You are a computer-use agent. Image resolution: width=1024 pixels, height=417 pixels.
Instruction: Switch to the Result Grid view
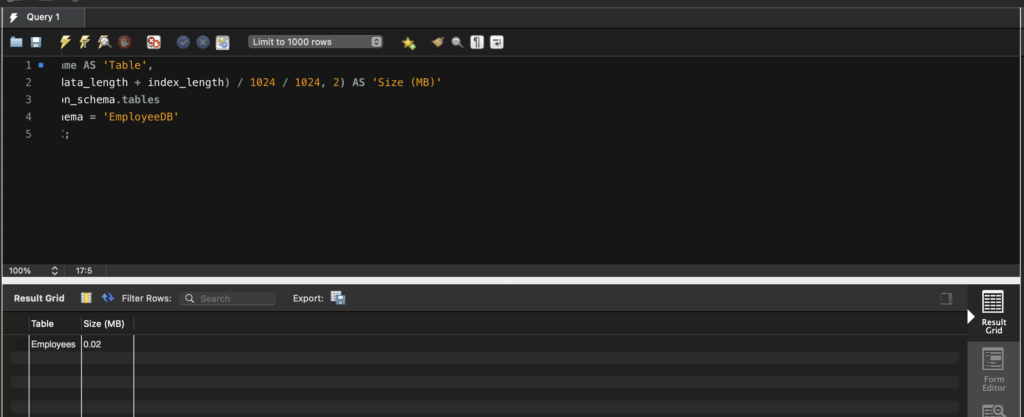coord(993,311)
